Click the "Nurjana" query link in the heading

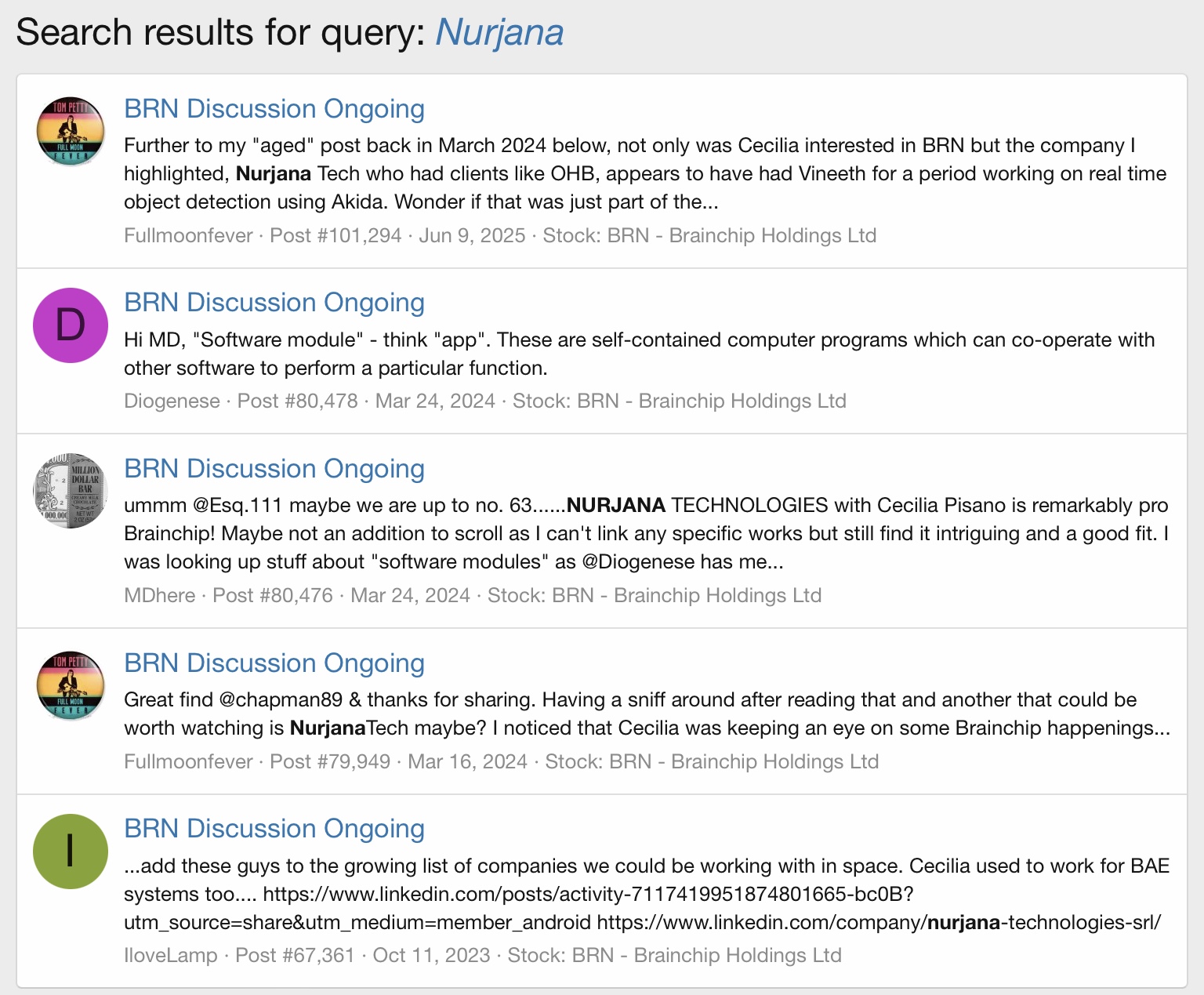pyautogui.click(x=499, y=33)
